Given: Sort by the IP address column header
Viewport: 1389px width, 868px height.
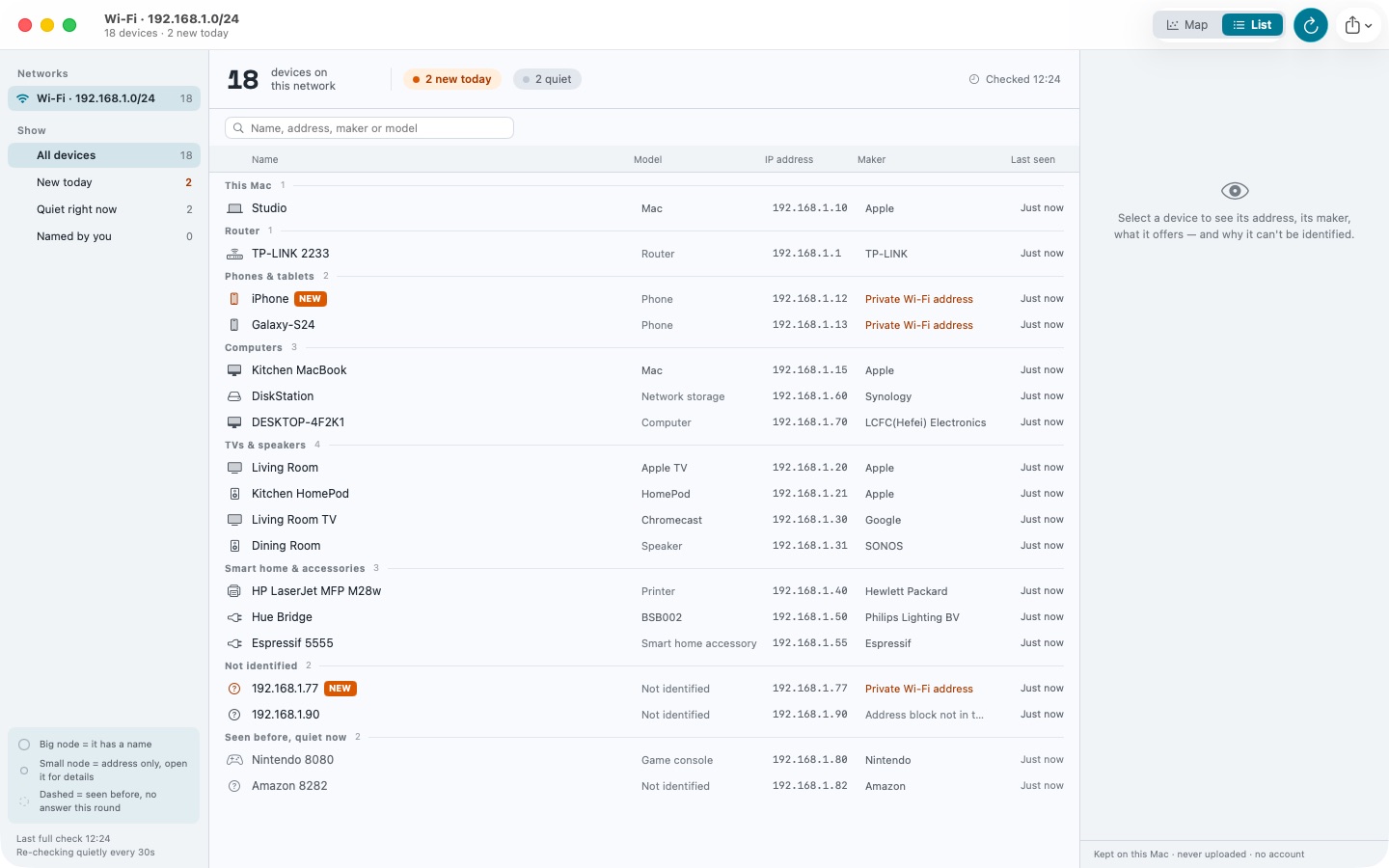Looking at the screenshot, I should coord(789,160).
